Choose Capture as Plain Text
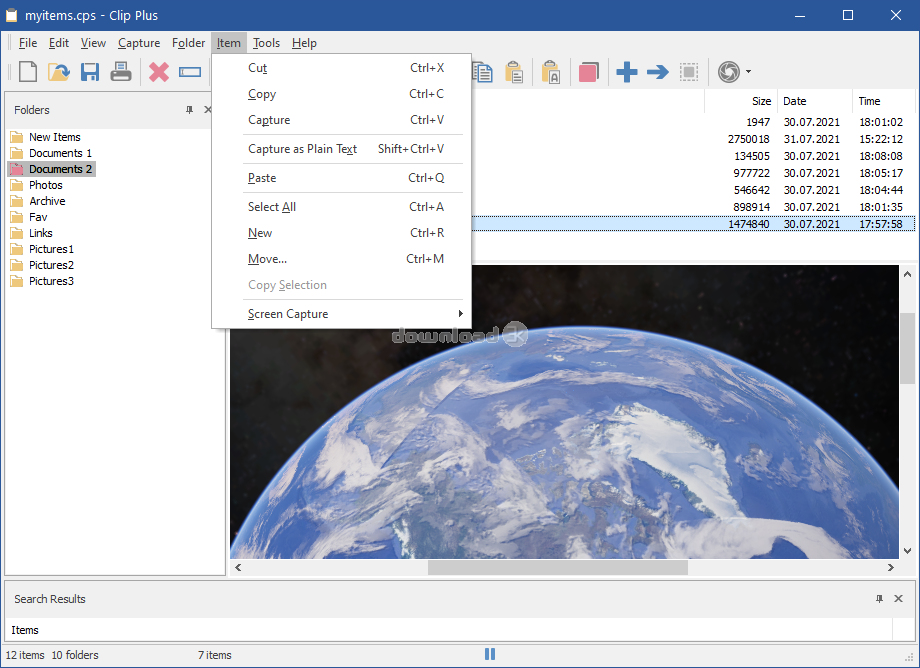Viewport: 920px width, 668px height. click(341, 149)
